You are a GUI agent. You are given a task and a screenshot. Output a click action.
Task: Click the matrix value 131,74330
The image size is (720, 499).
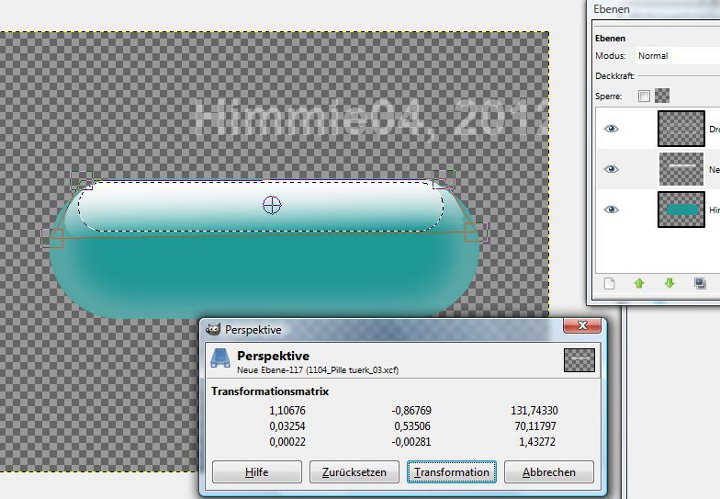coord(534,410)
